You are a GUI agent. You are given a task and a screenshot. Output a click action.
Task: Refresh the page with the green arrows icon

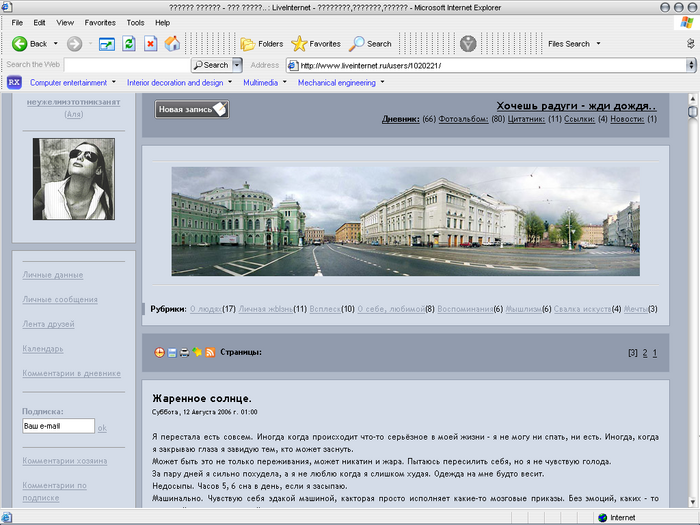click(129, 44)
